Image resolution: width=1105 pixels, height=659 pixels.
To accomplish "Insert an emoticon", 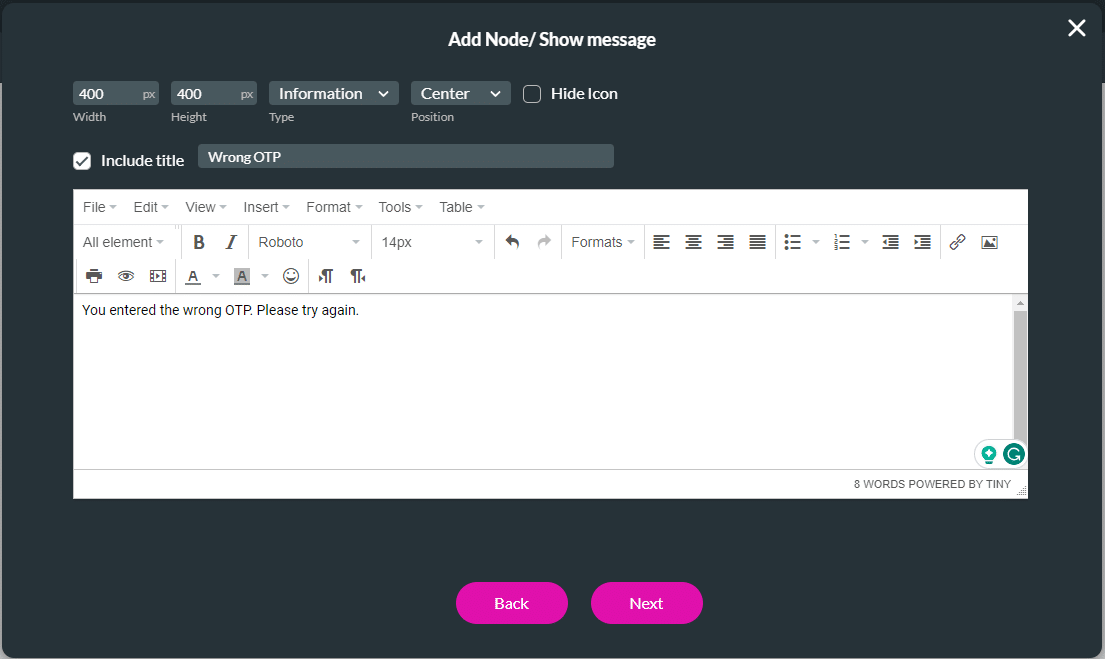I will click(290, 275).
